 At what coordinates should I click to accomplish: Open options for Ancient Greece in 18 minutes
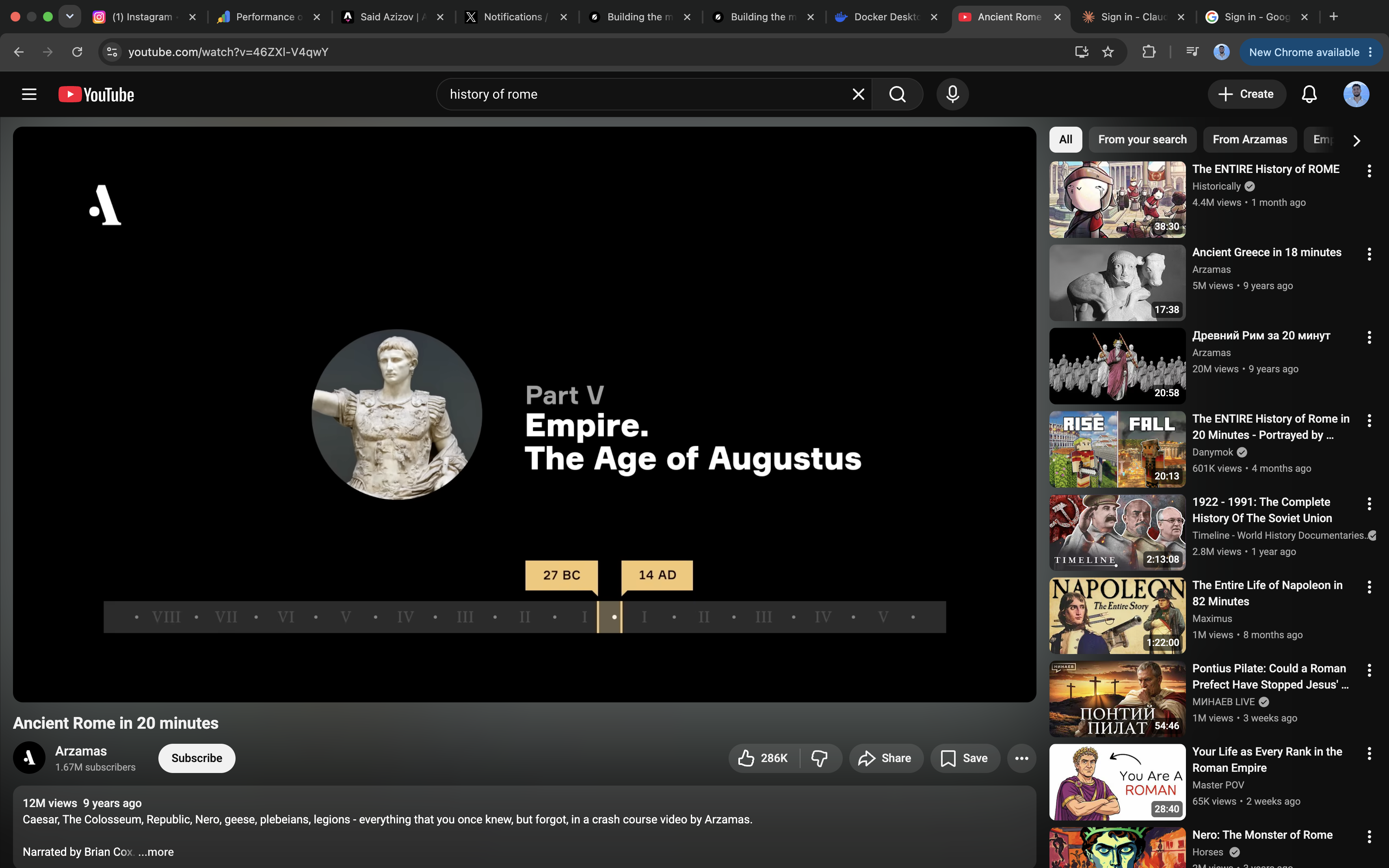click(1369, 254)
